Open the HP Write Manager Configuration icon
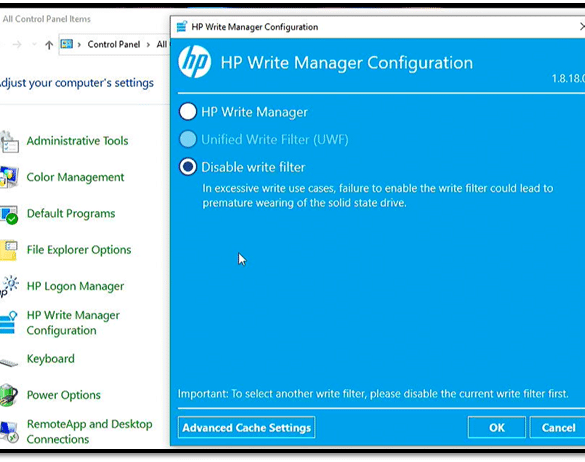Viewport: 585px width, 462px height. pos(8,323)
